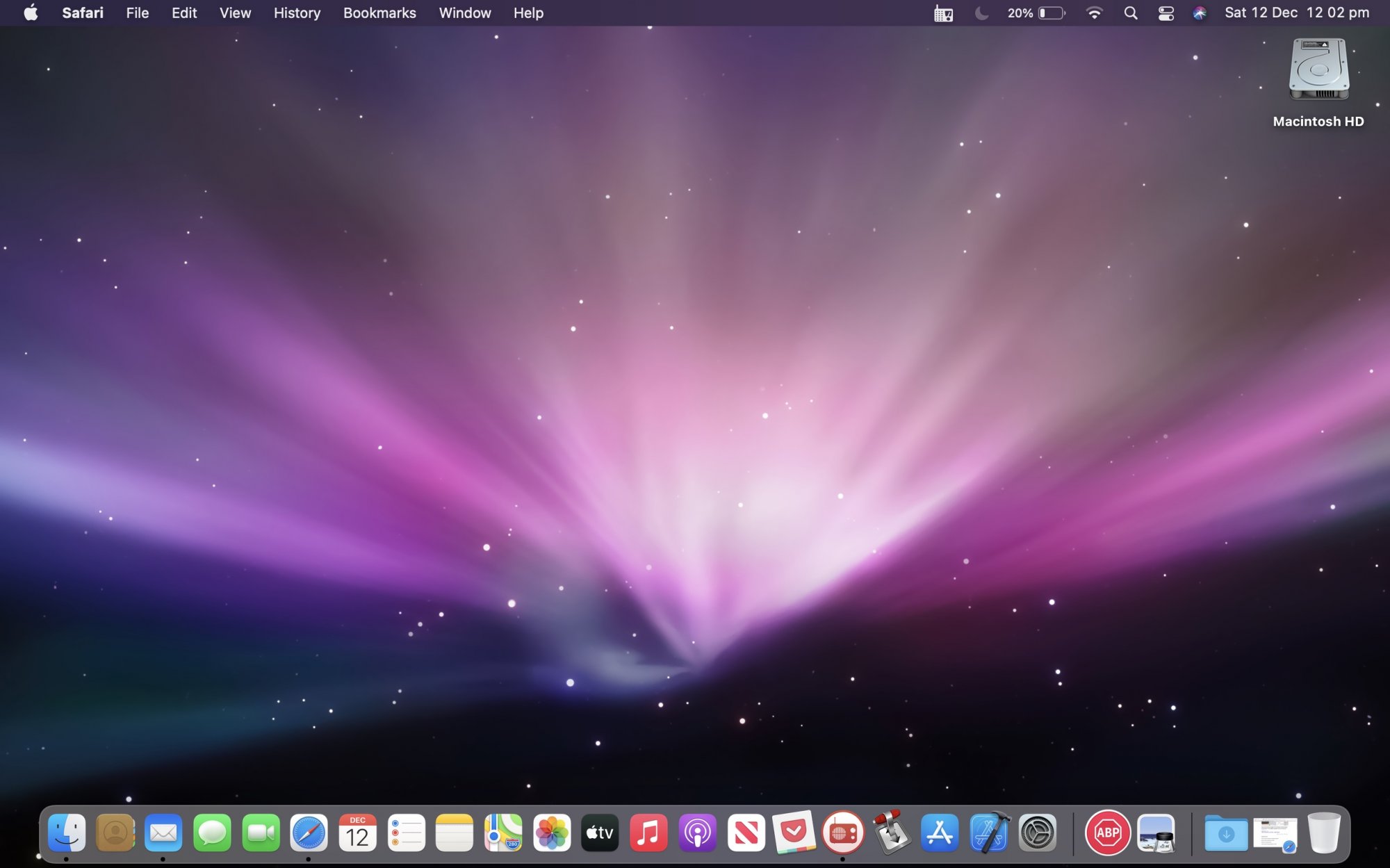
Task: Open Music app in the Dock
Action: click(x=648, y=832)
